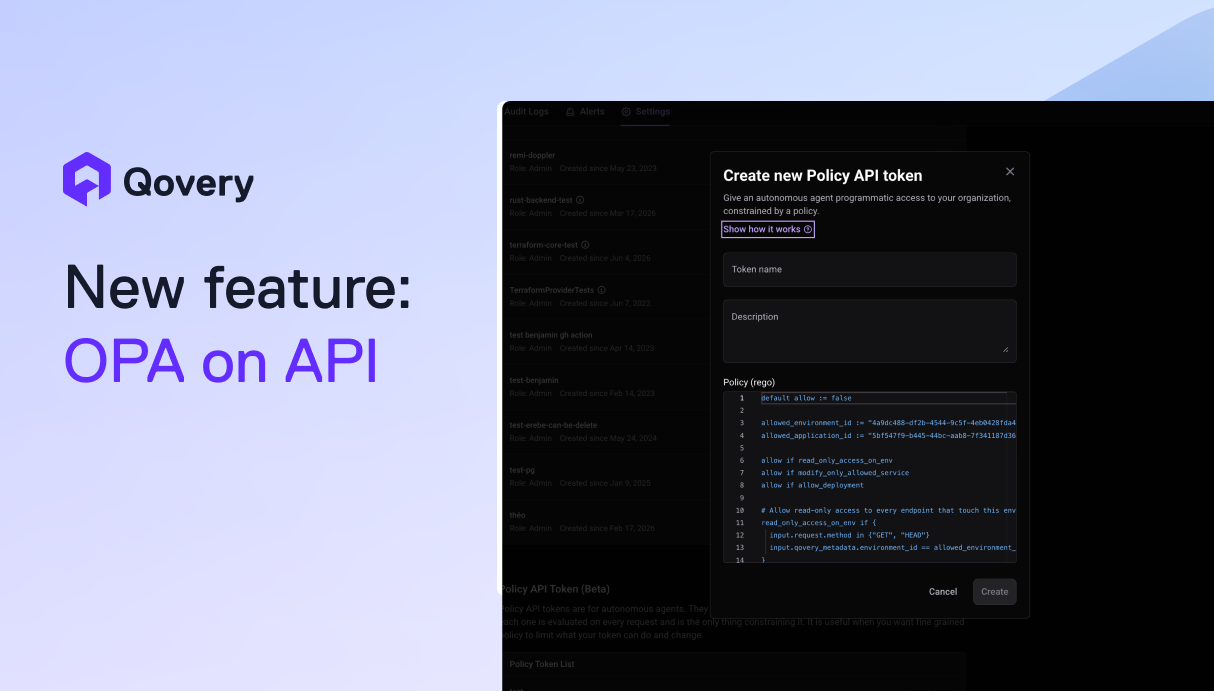Click the 'Policy API Token (Beta)' heading

point(555,589)
